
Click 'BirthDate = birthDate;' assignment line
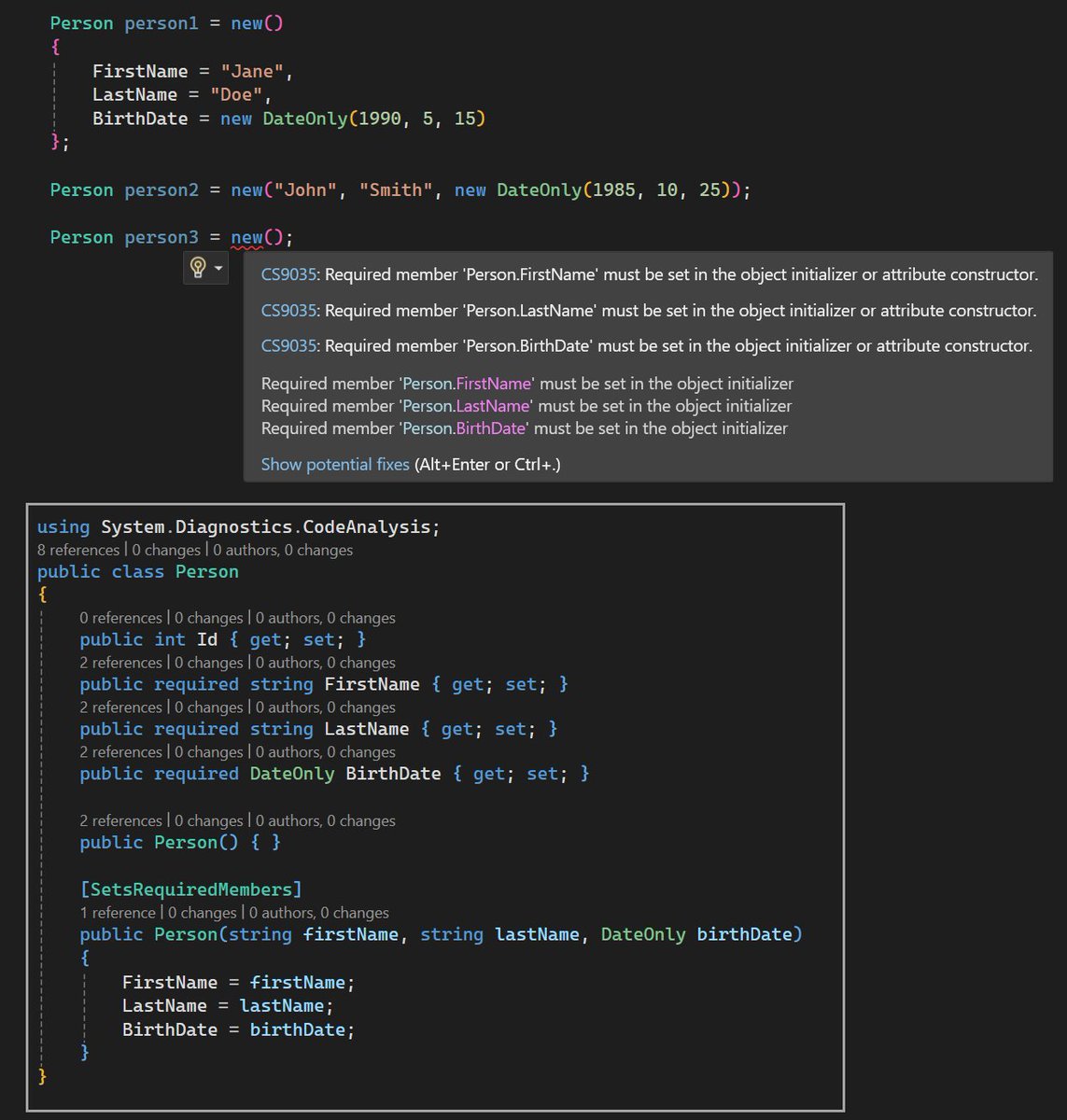click(239, 1030)
